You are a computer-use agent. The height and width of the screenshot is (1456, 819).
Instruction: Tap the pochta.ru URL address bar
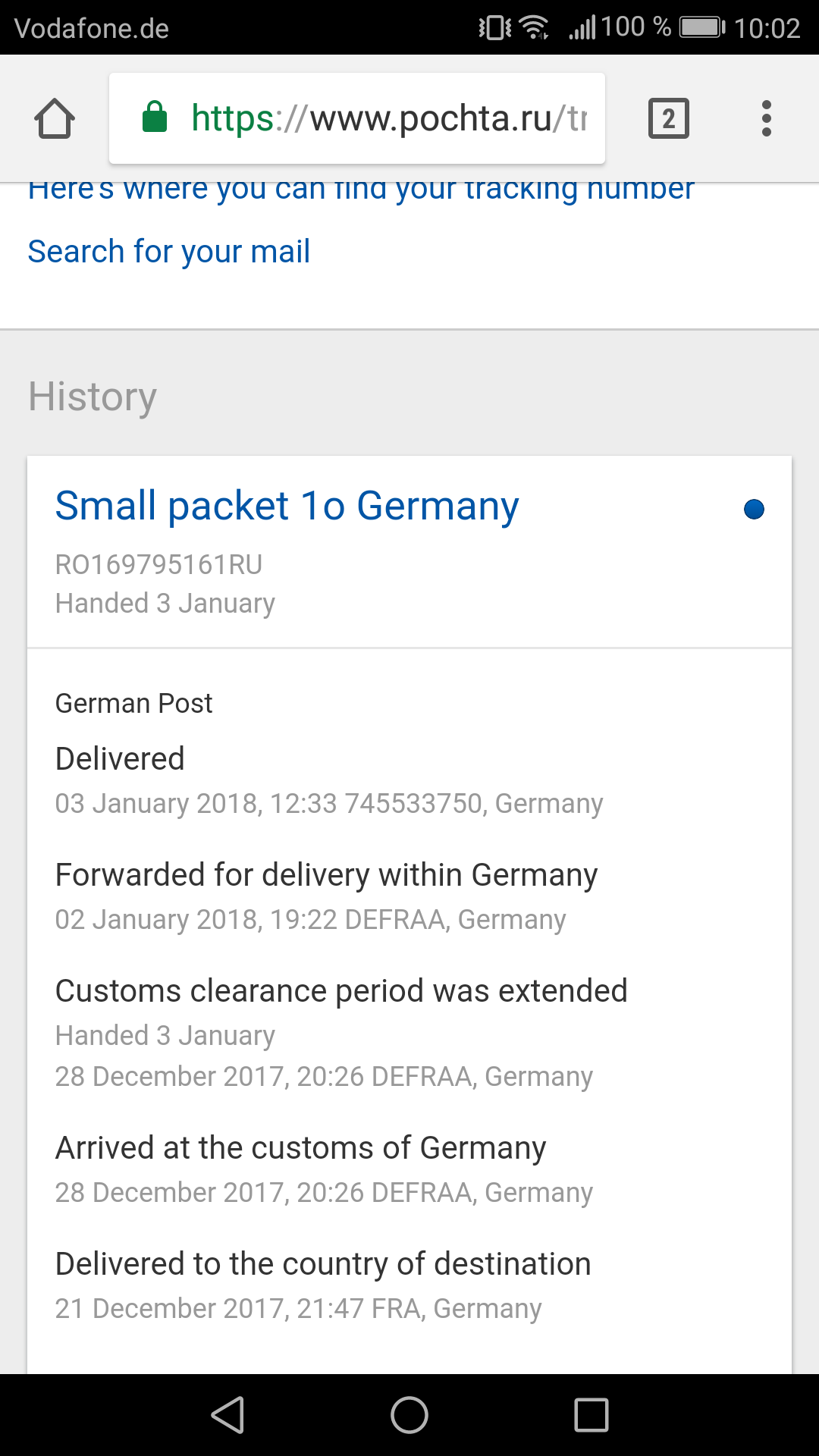[x=387, y=118]
